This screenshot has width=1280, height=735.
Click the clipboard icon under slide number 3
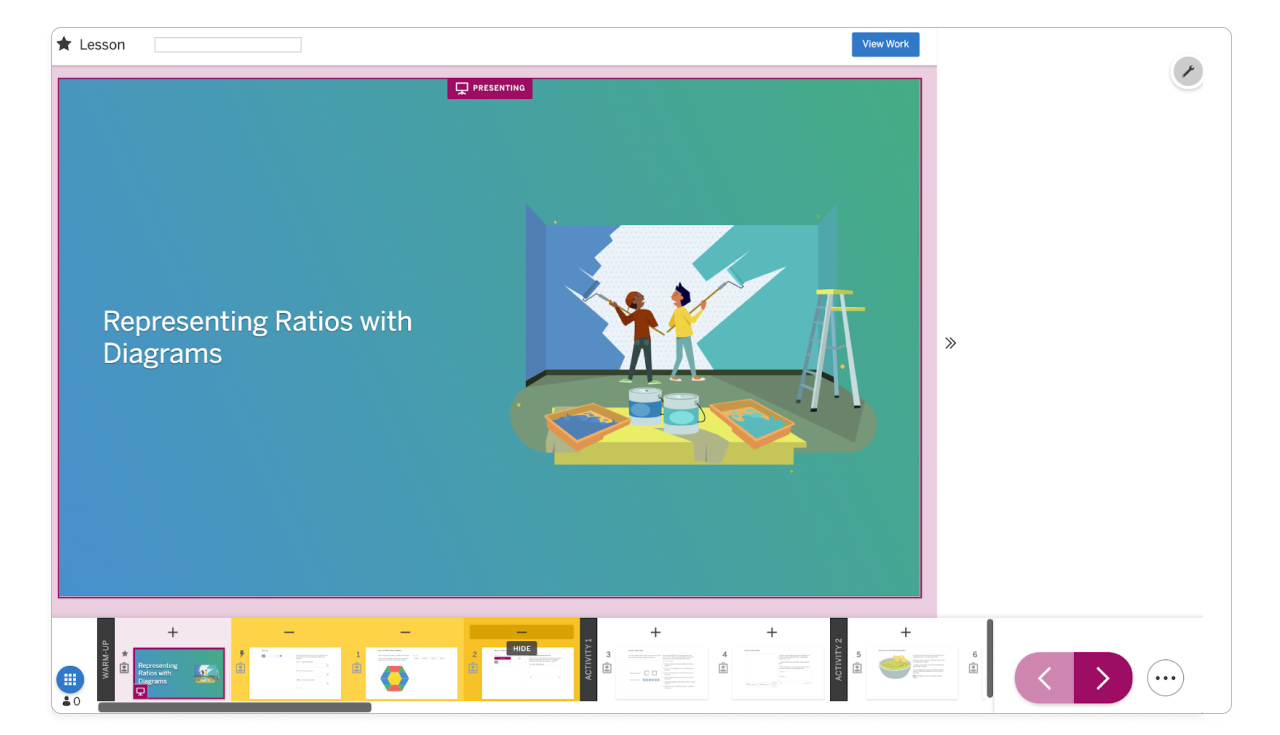[607, 668]
